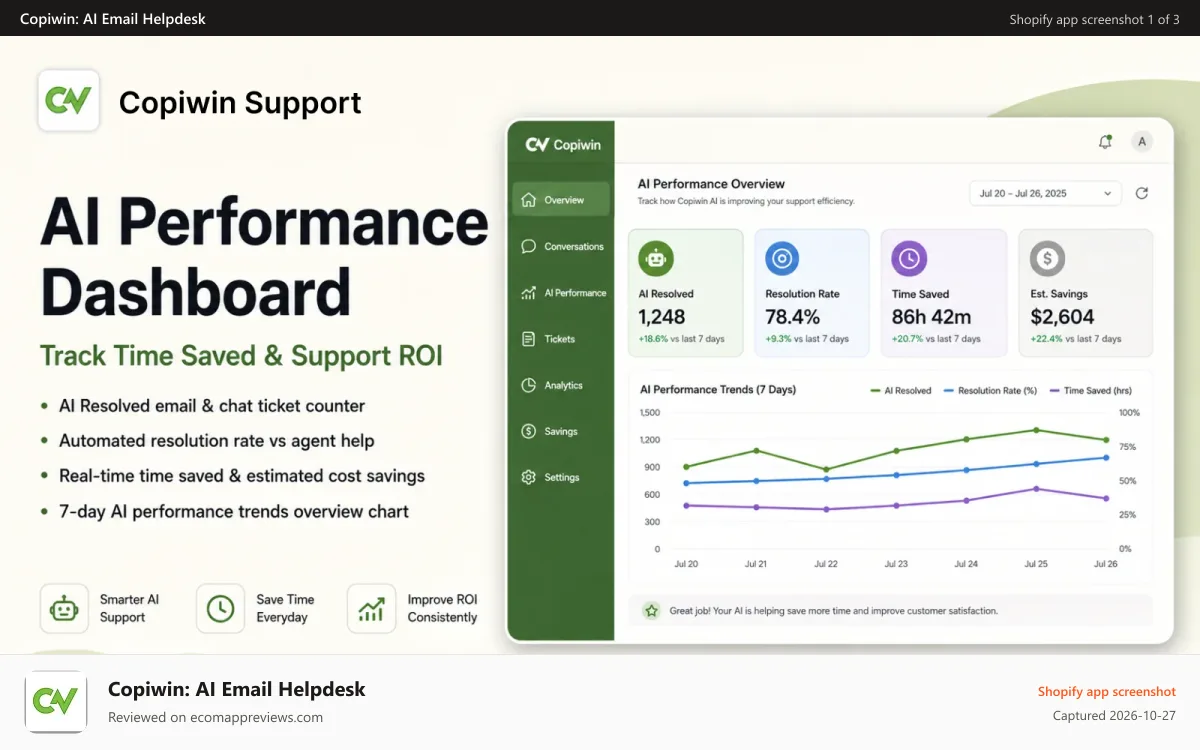The height and width of the screenshot is (750, 1200).
Task: Open Tickets in the sidebar
Action: [x=561, y=339]
